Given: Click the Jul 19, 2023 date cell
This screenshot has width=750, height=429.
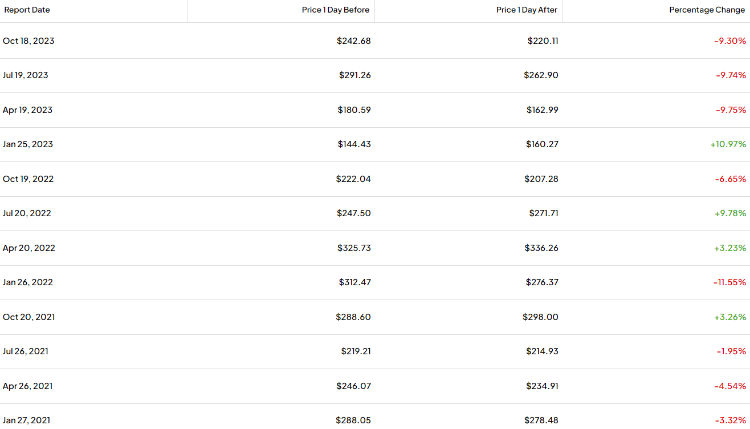Looking at the screenshot, I should [25, 75].
